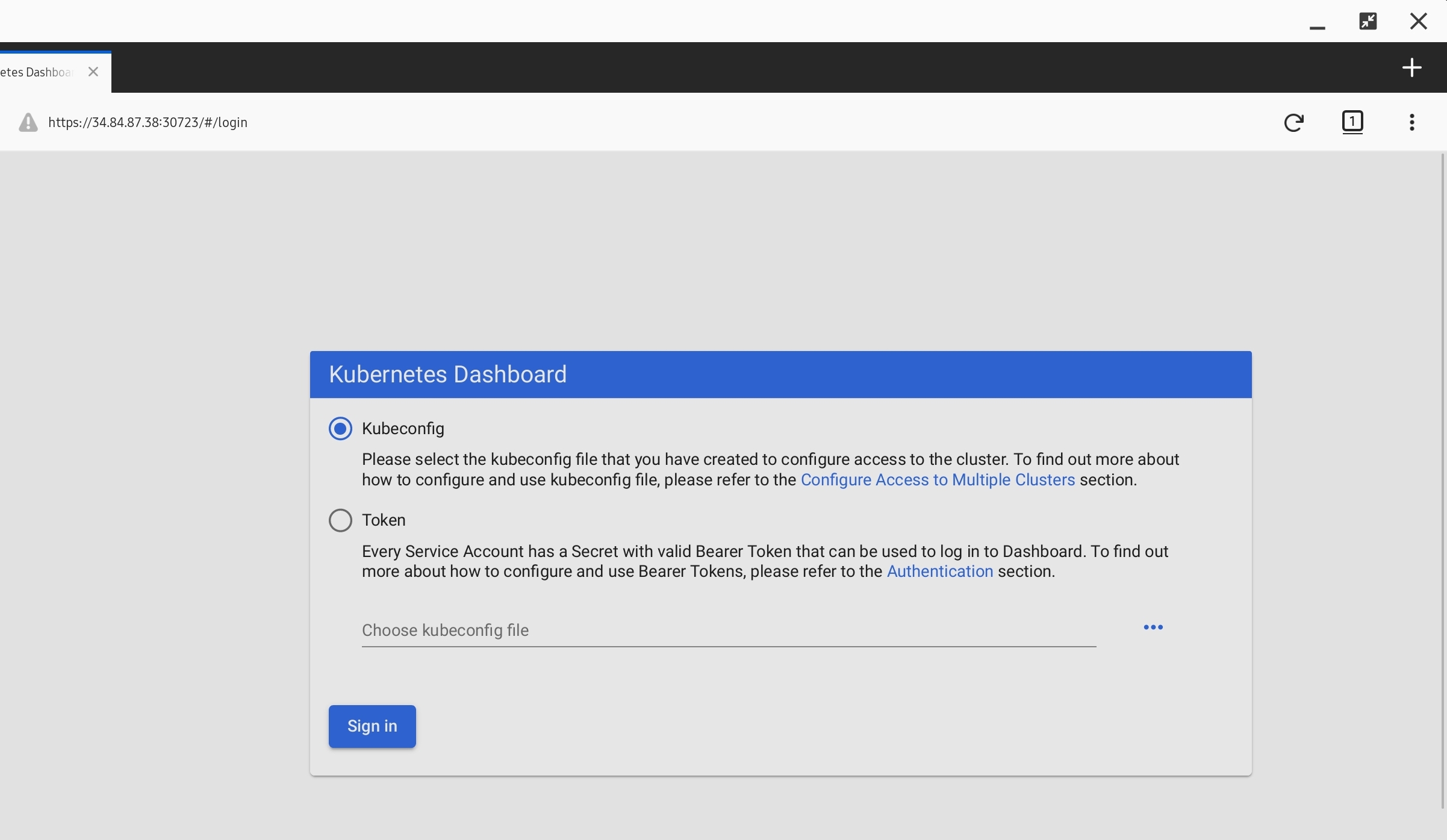Viewport: 1447px width, 840px height.
Task: Click the Sign in button
Action: point(372,726)
